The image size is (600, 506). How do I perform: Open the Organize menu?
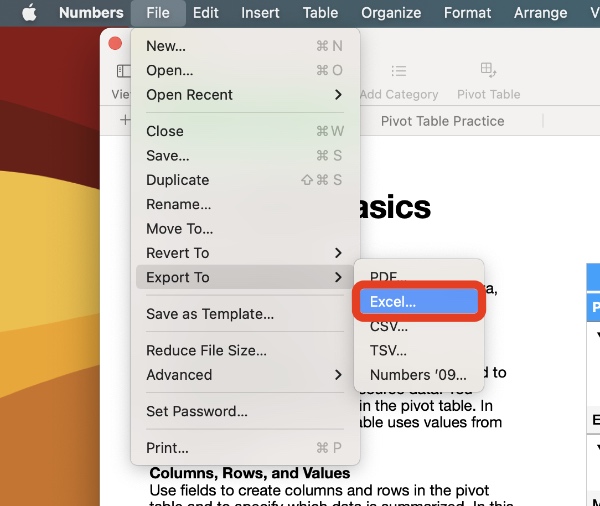pos(391,13)
